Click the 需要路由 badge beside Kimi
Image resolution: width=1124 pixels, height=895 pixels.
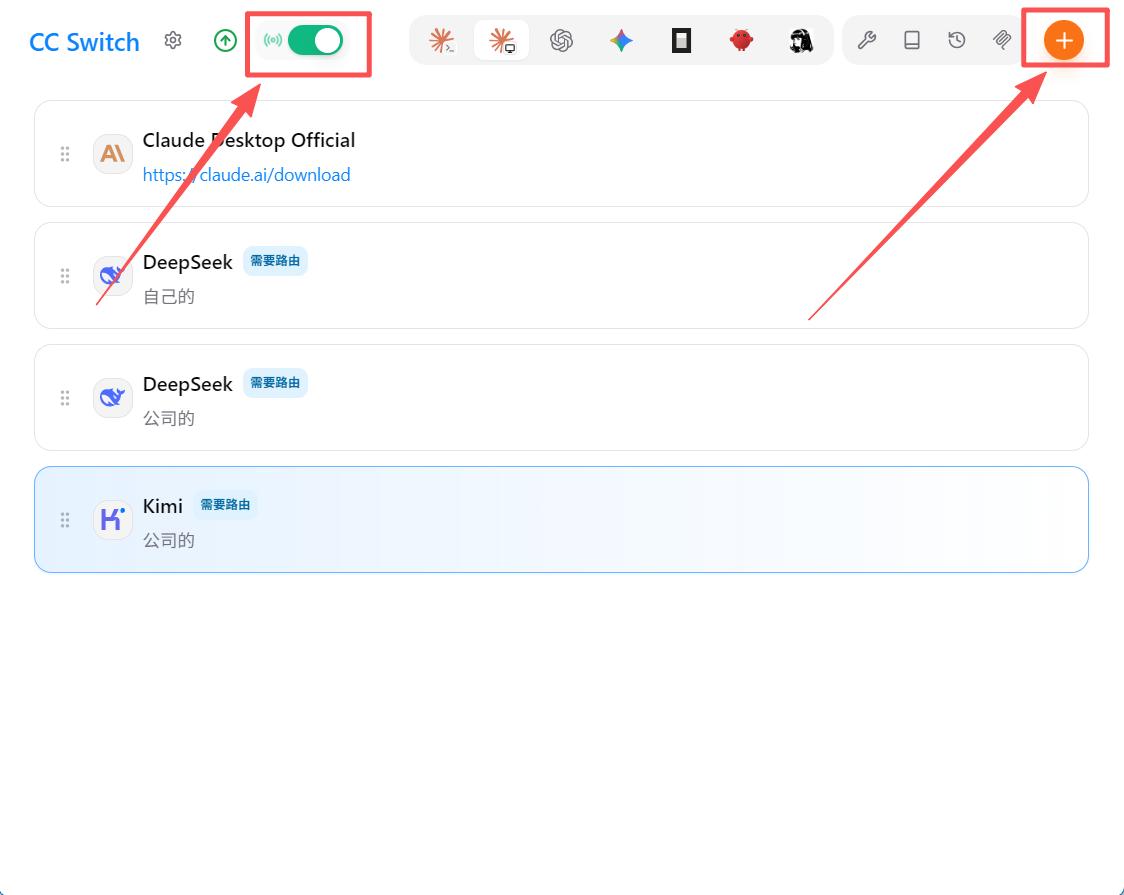click(225, 504)
